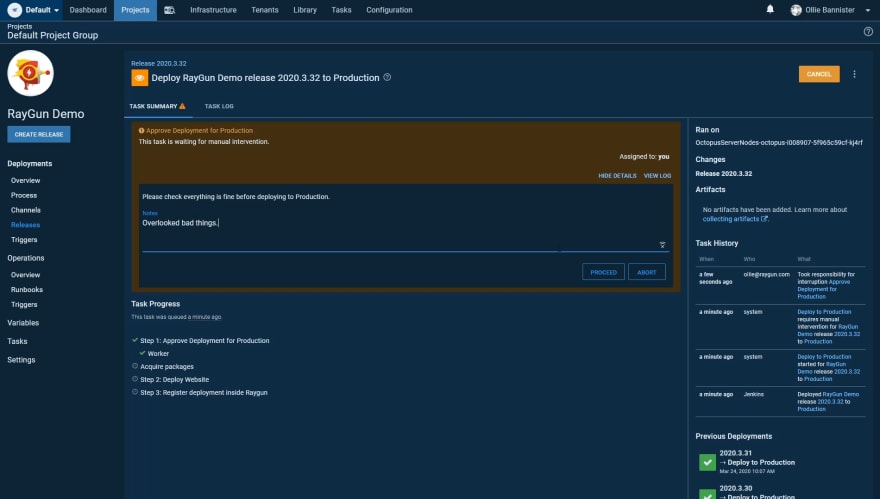Click the resize icon in the Notes field

click(x=662, y=245)
